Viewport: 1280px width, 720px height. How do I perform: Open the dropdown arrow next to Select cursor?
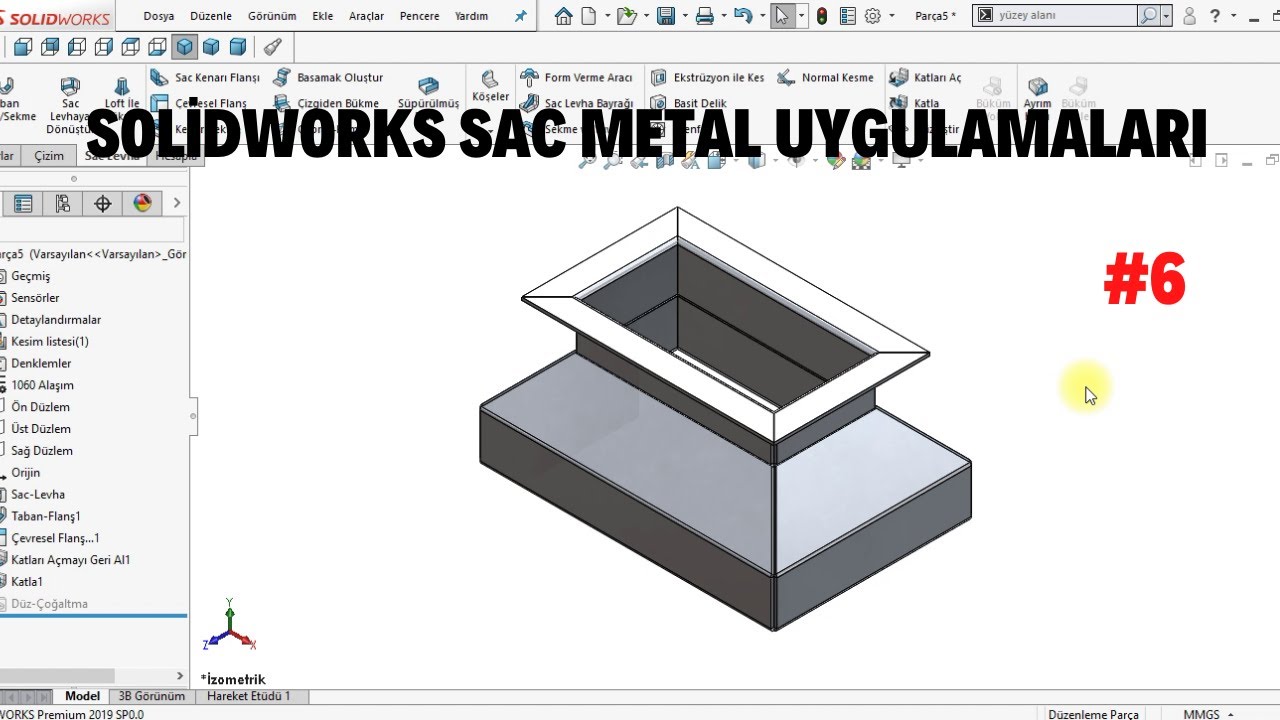click(x=801, y=16)
